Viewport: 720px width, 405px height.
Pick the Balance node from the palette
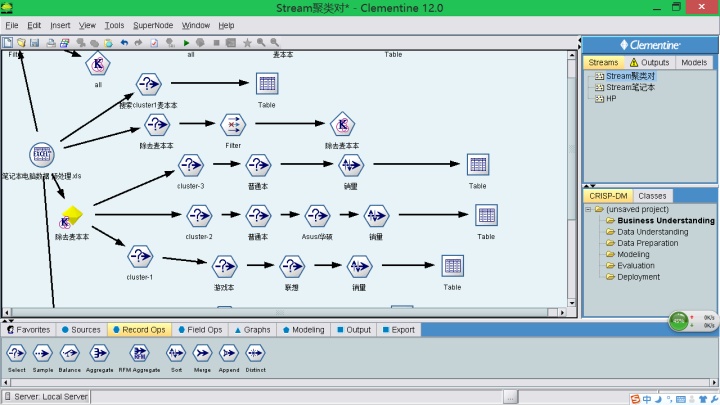(x=69, y=353)
